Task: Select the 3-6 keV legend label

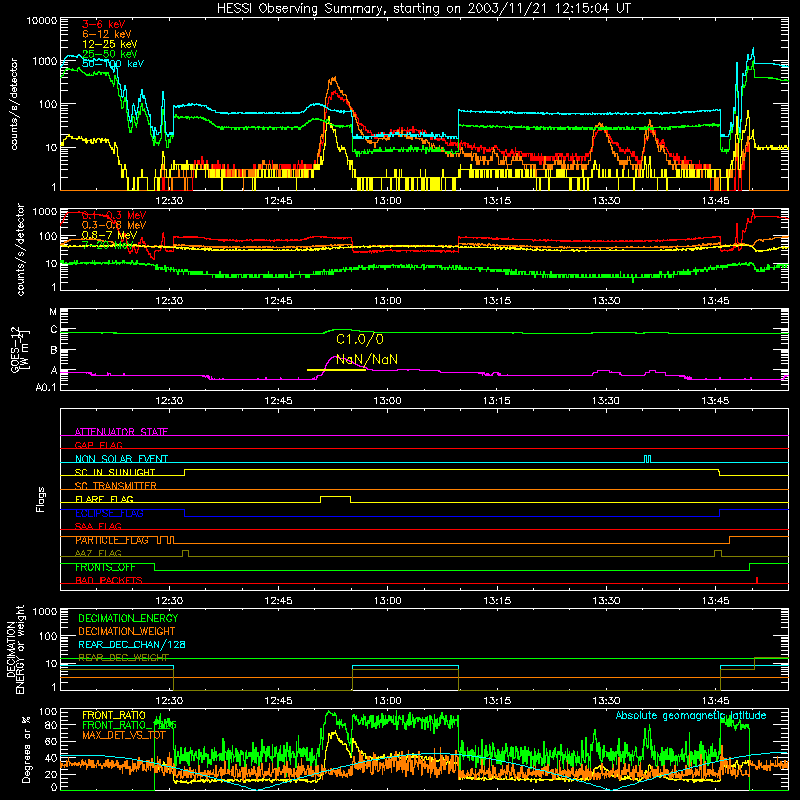Action: click(x=104, y=24)
